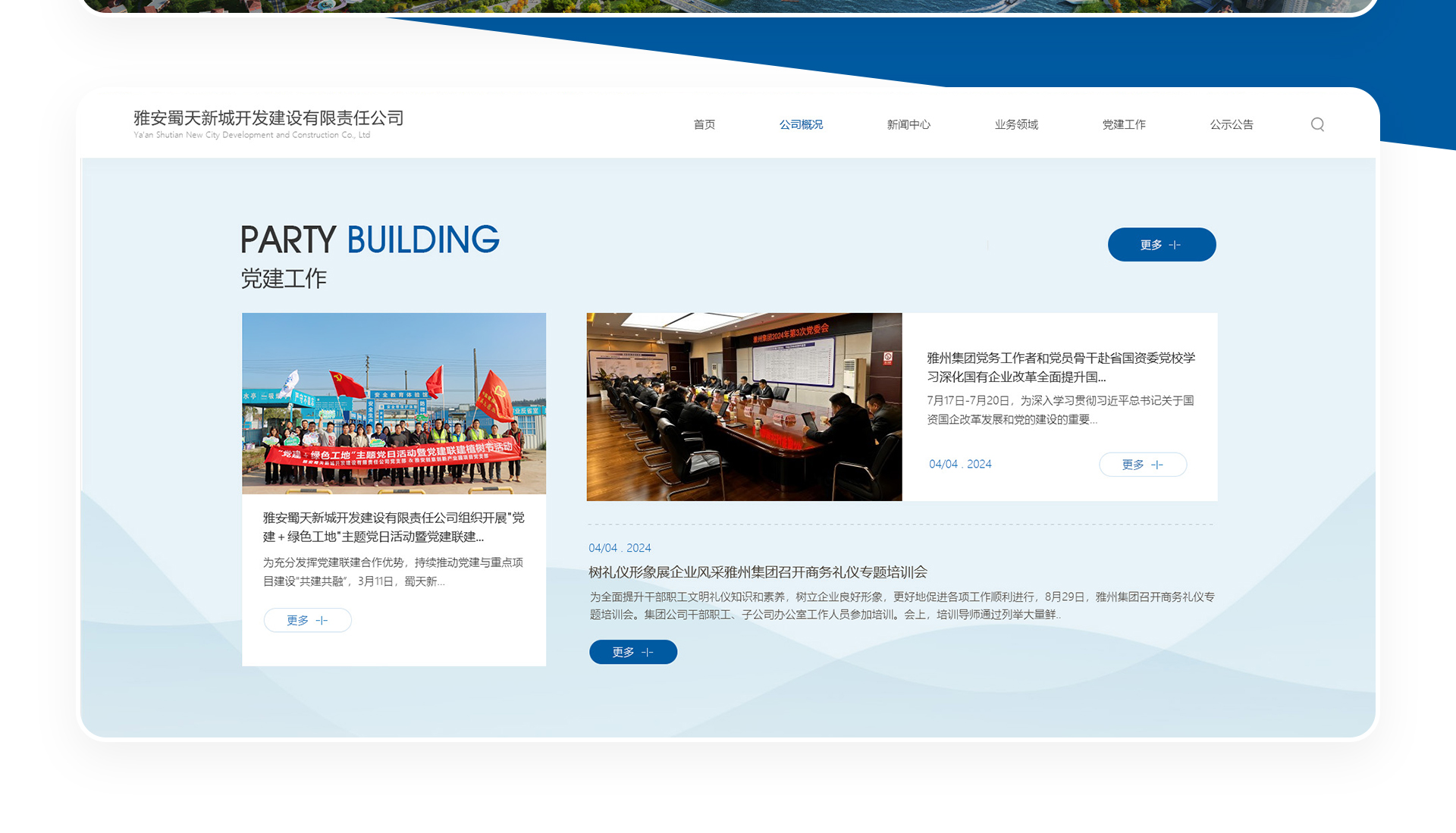This screenshot has height=833, width=1456.
Task: Click the company name logo 雅安蜀天新城开发建设有限责任公司
Action: pos(268,118)
